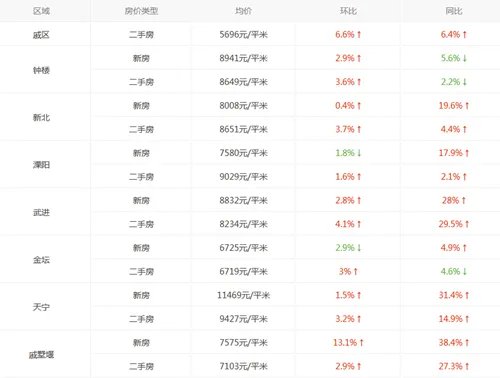This screenshot has width=500, height=378.
Task: Click the price 7580元/平米
Action: [243, 153]
